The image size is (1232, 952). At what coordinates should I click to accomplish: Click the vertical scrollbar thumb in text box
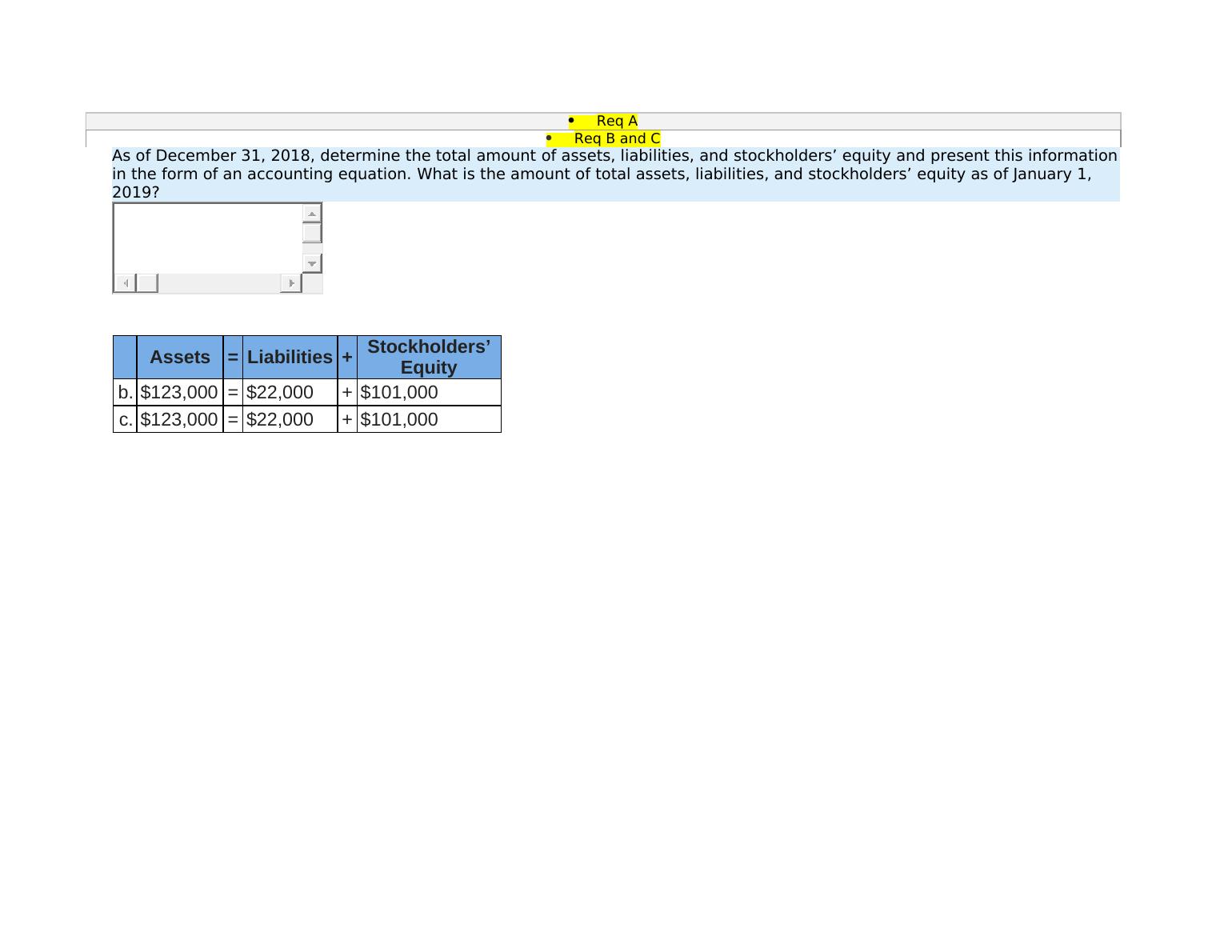[312, 233]
